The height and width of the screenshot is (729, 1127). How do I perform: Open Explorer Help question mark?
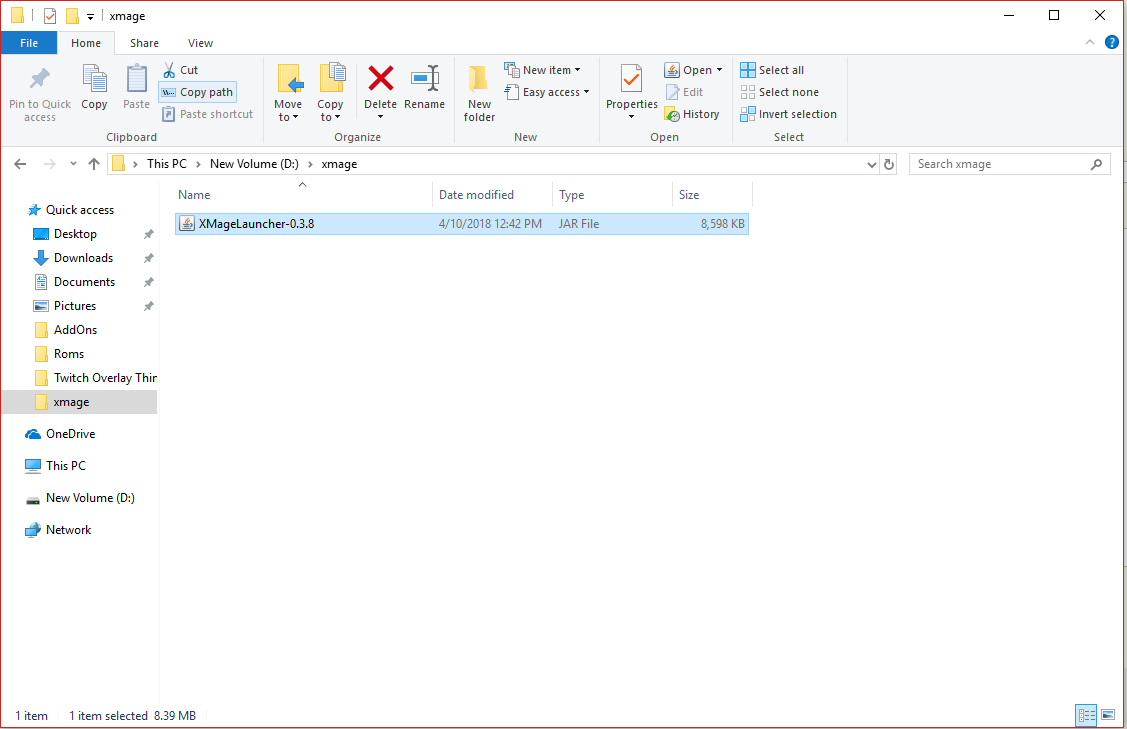pos(1111,42)
